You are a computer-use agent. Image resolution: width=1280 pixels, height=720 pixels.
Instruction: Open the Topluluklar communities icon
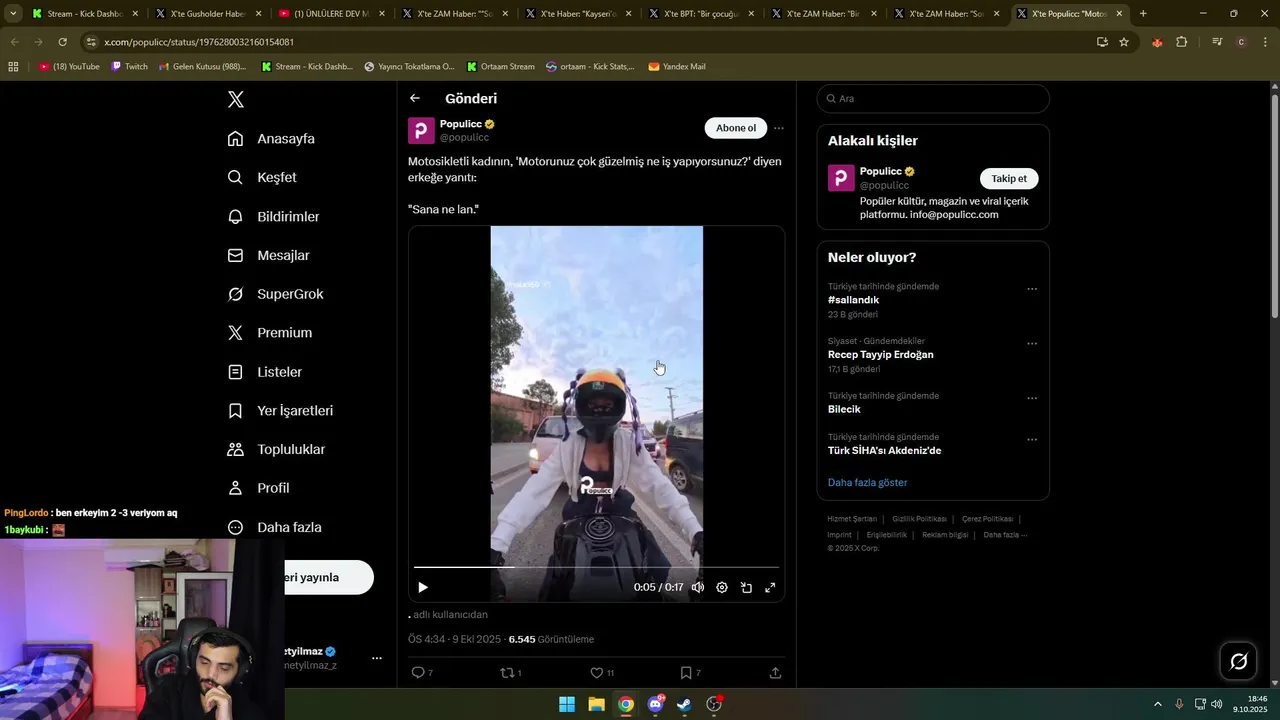pos(235,450)
